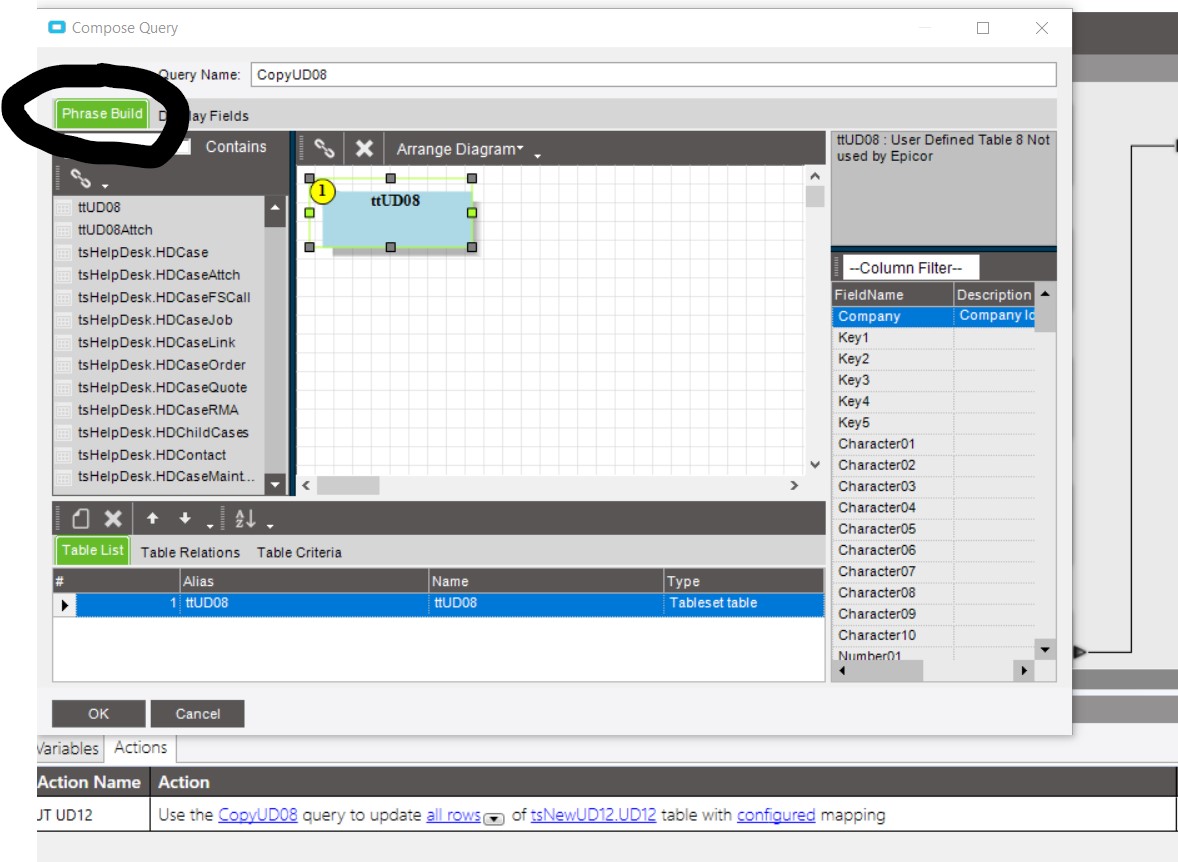This screenshot has height=862, width=1178.
Task: Click tables list scroll up arrow
Action: 275,207
